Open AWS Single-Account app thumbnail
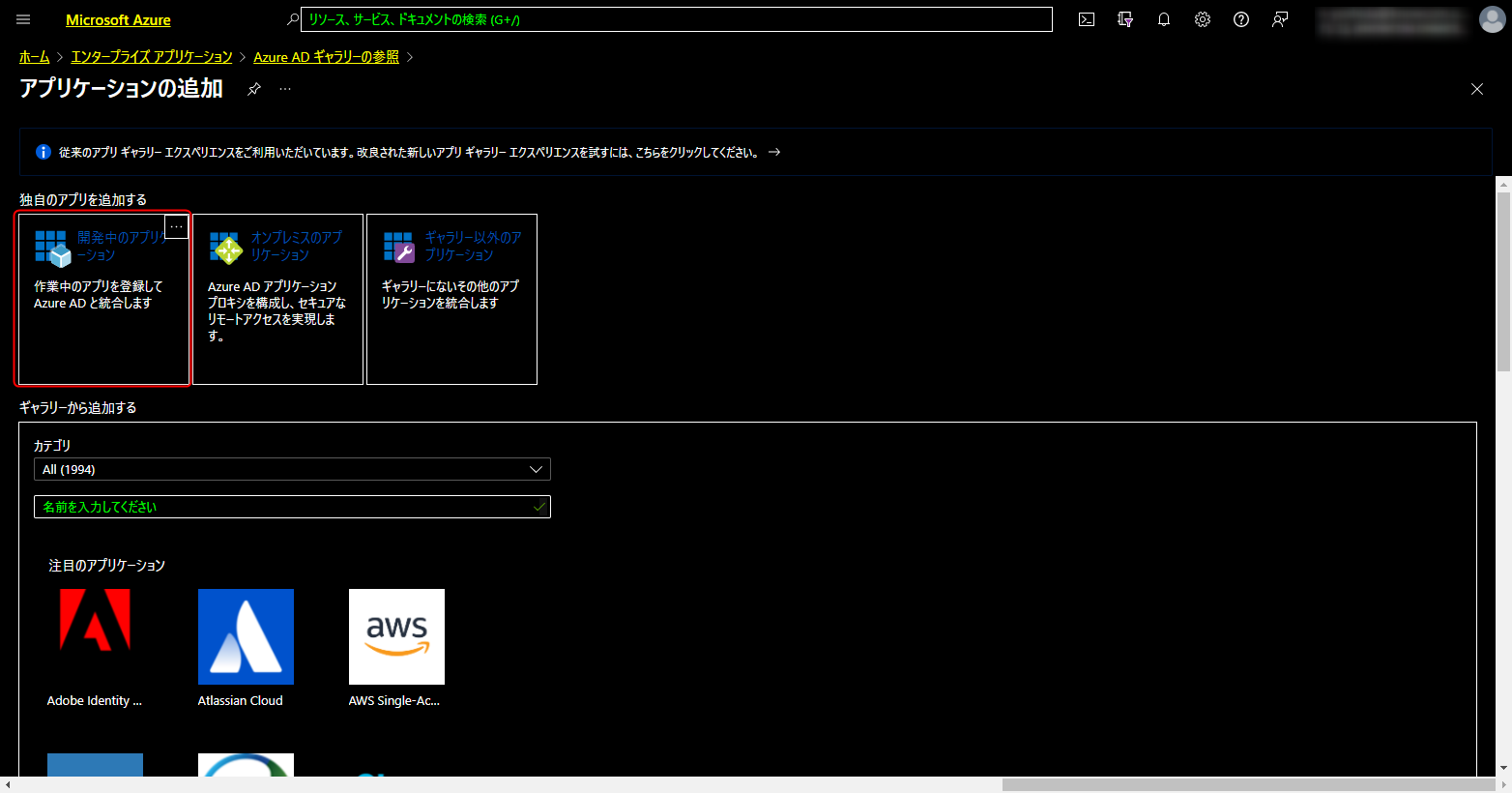Viewport: 1512px width, 793px height. click(396, 636)
